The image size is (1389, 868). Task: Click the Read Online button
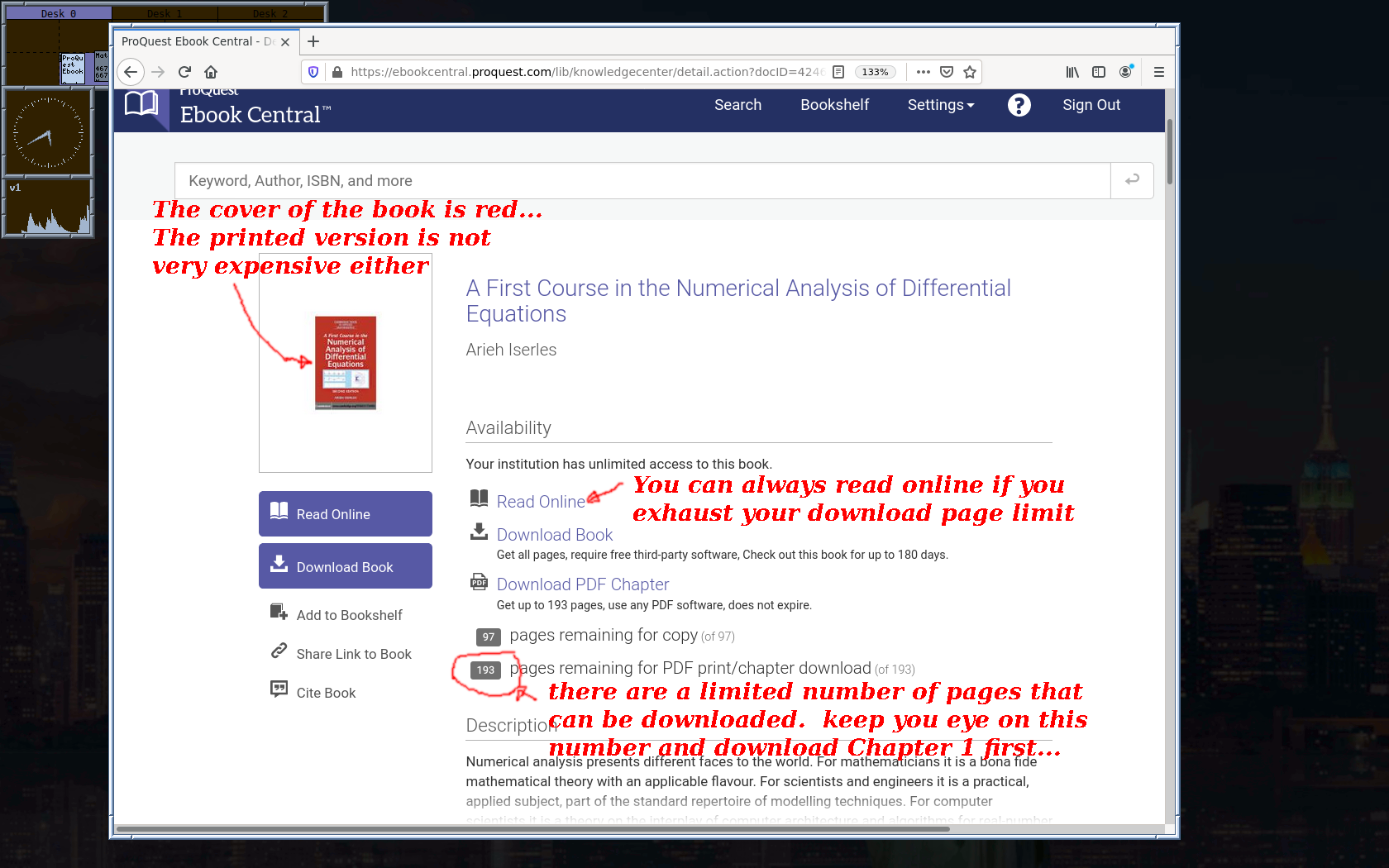(345, 513)
